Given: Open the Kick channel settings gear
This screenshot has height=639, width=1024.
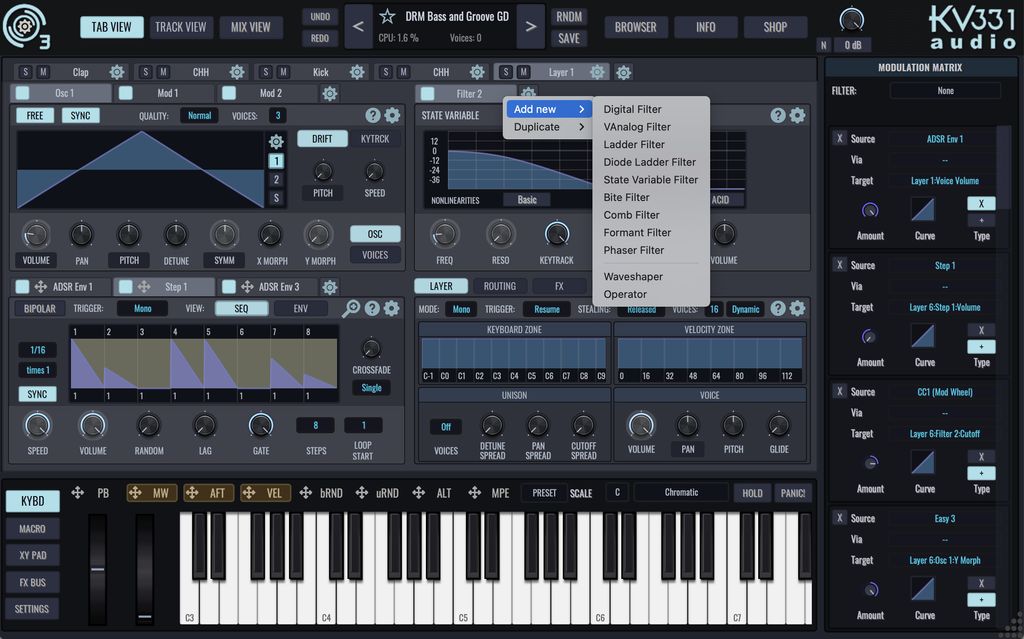Looking at the screenshot, I should pos(357,71).
